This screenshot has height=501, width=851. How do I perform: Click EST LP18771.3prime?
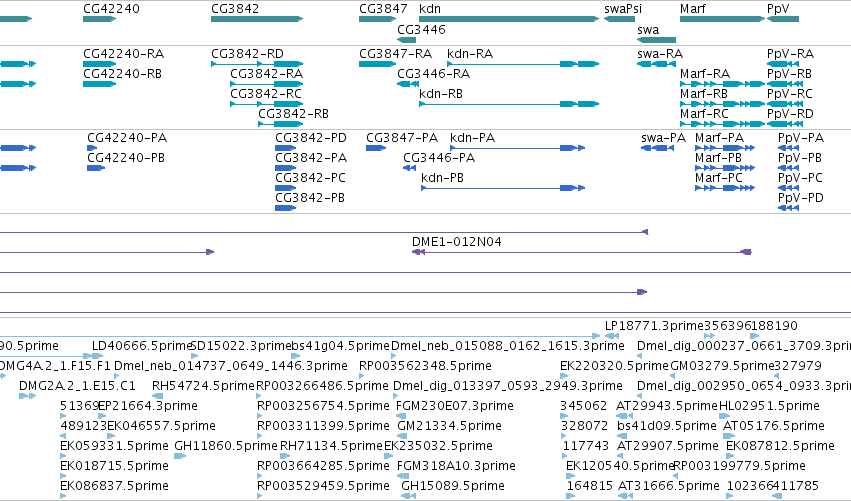(612, 337)
